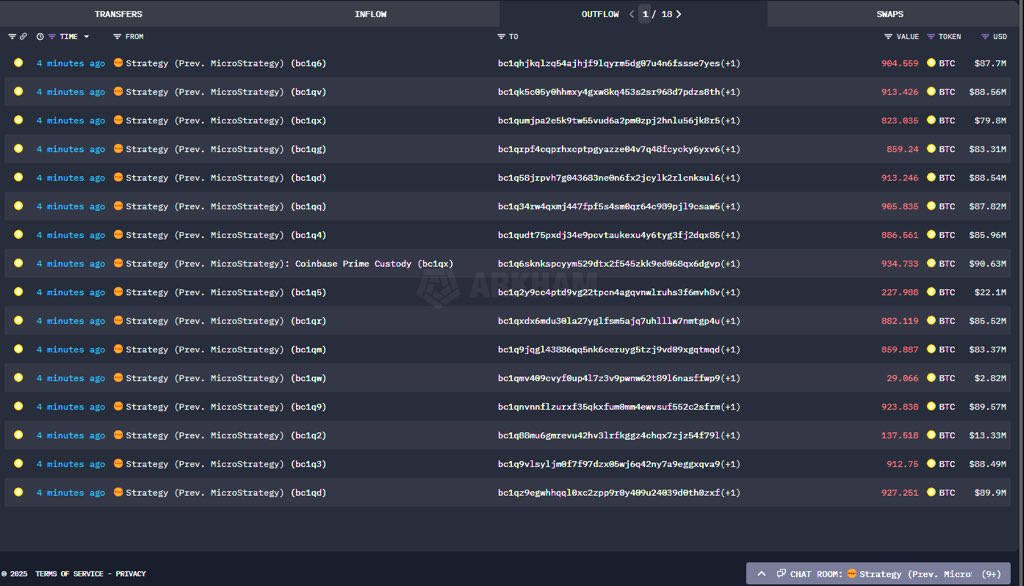Open Strategy (bc1q6) sender entity link
Viewport: 1024px width, 586px height.
click(226, 63)
